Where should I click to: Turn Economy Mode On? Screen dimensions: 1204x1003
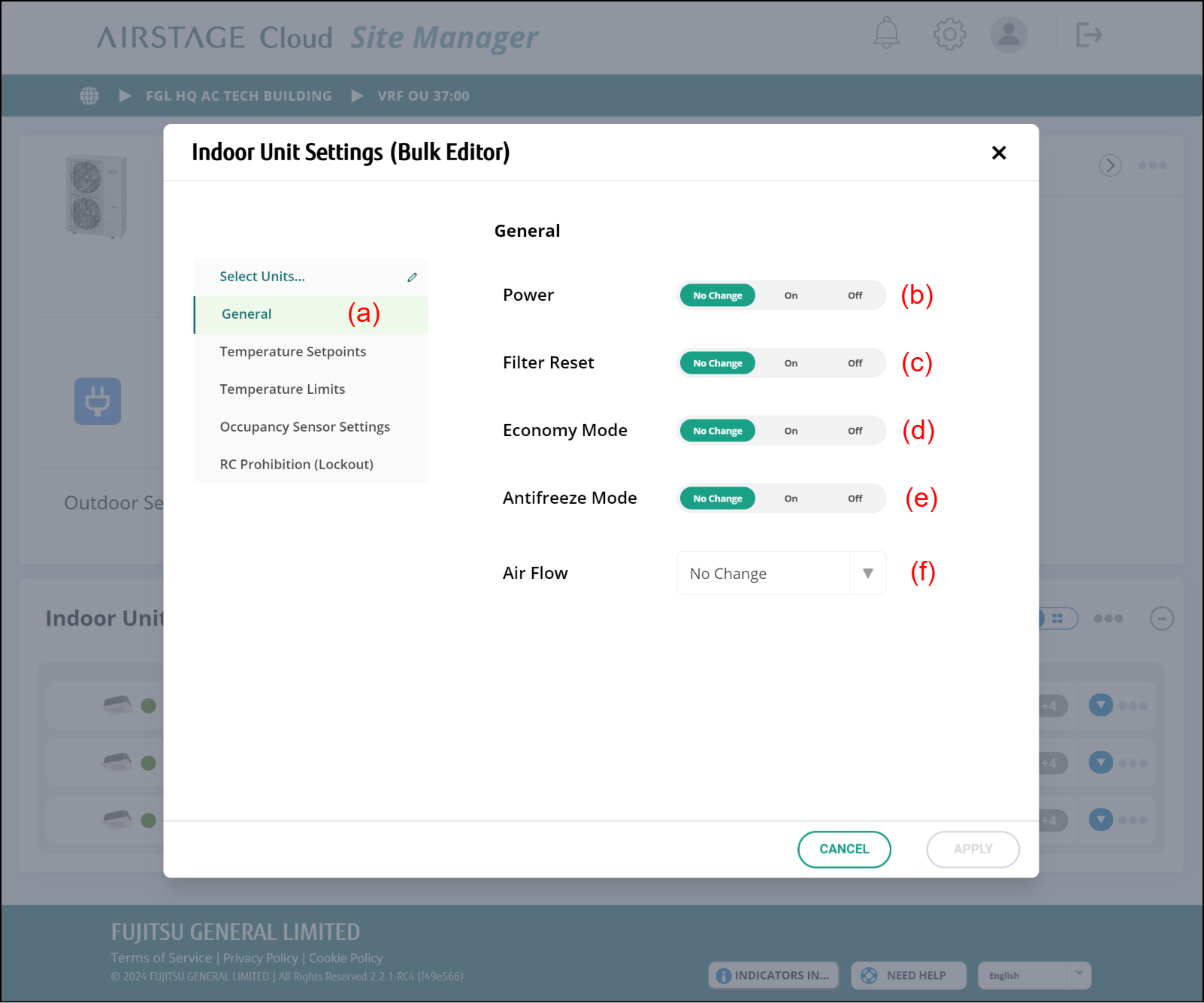click(x=791, y=431)
